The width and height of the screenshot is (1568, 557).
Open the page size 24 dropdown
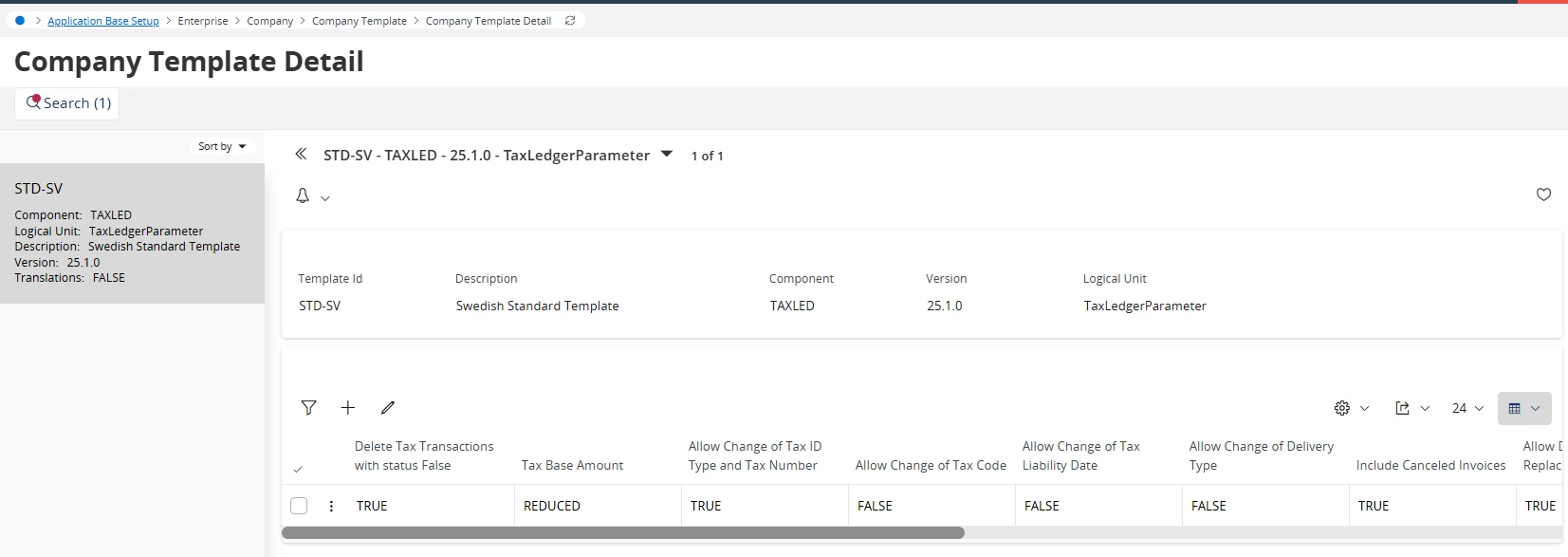1467,408
